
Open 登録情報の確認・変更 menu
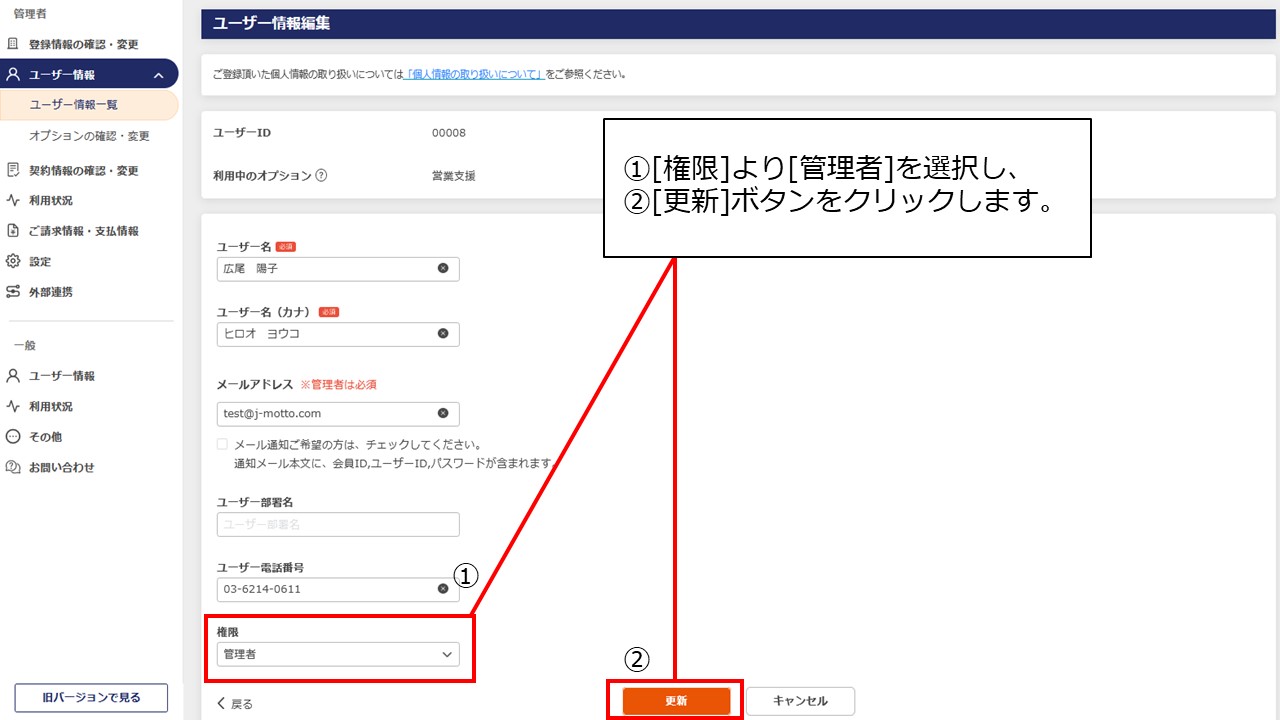[84, 45]
